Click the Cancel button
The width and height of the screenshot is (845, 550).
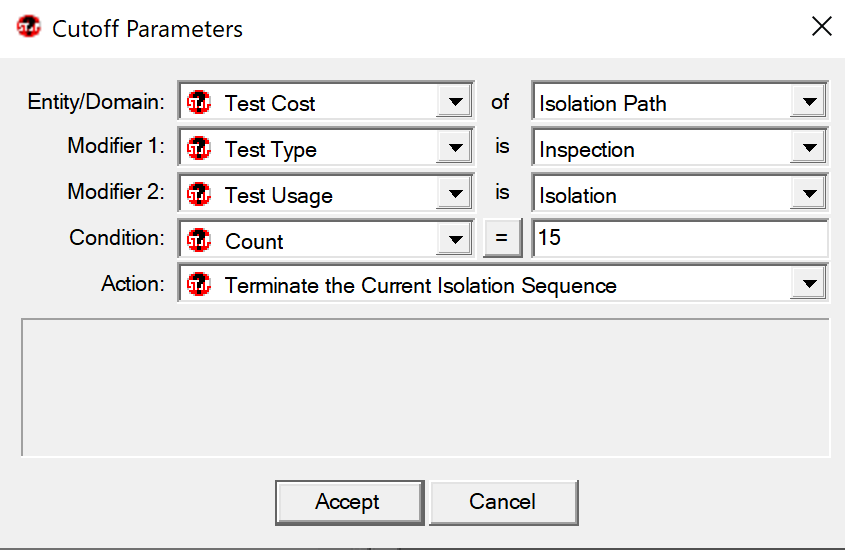coord(504,502)
